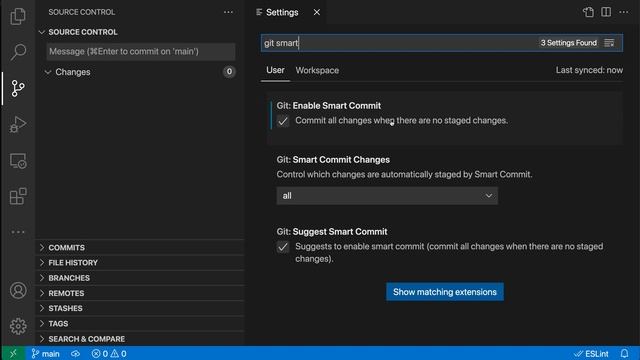Click the cloud publish/sync icon in status bar
Image resolution: width=640 pixels, height=360 pixels.
pyautogui.click(x=76, y=353)
